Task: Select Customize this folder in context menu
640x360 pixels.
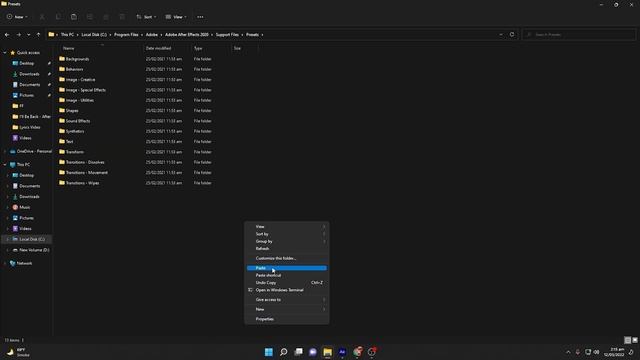Action: 287,258
